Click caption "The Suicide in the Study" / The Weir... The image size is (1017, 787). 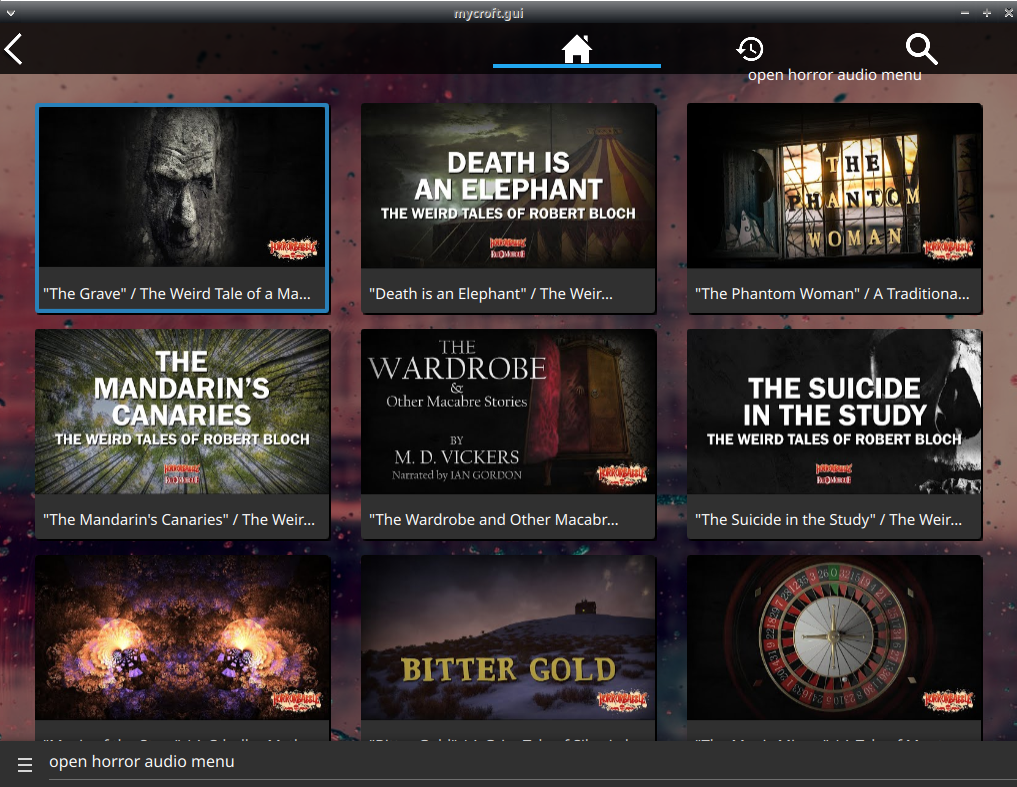pos(828,520)
